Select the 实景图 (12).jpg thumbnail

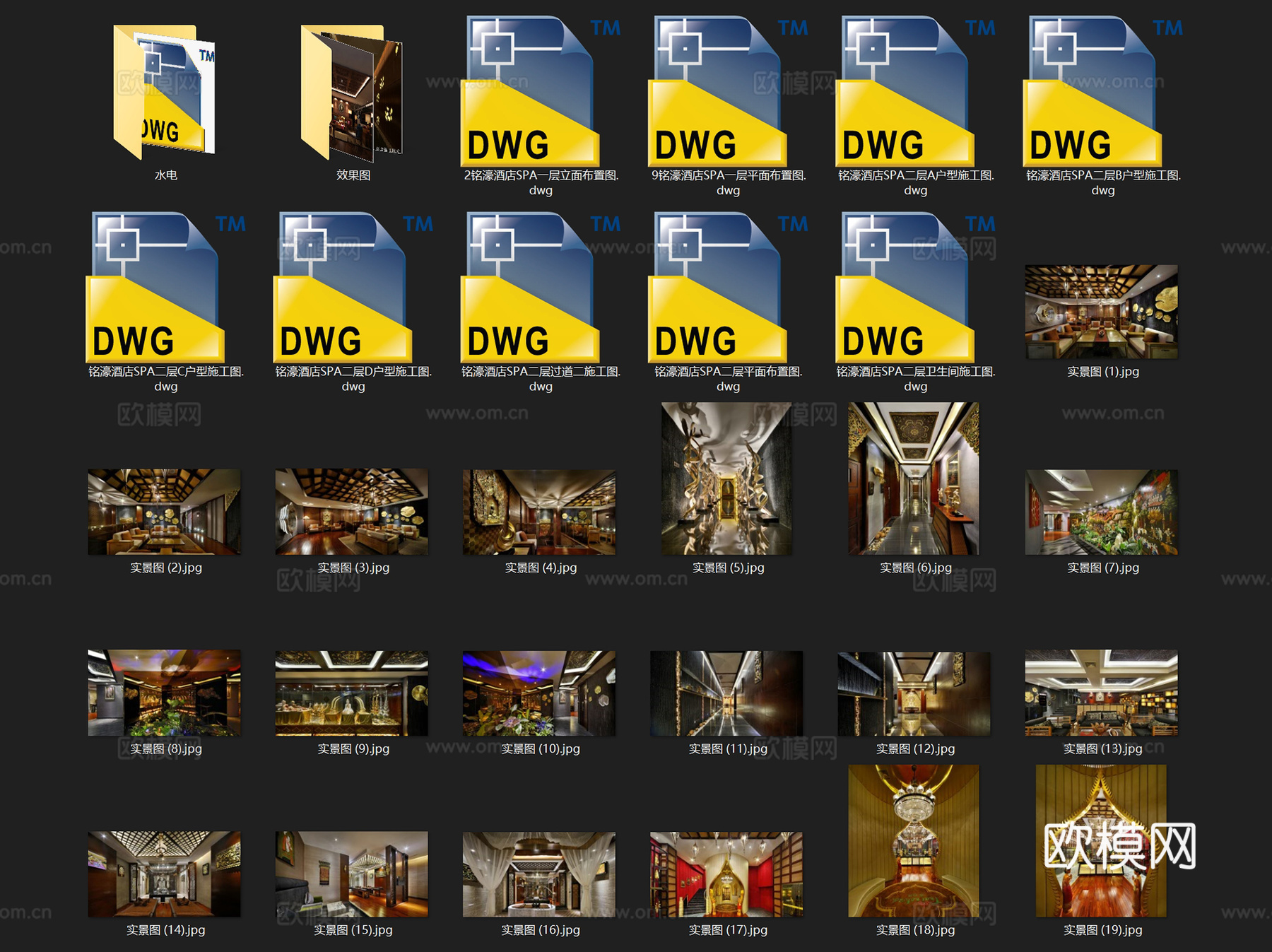coord(914,694)
